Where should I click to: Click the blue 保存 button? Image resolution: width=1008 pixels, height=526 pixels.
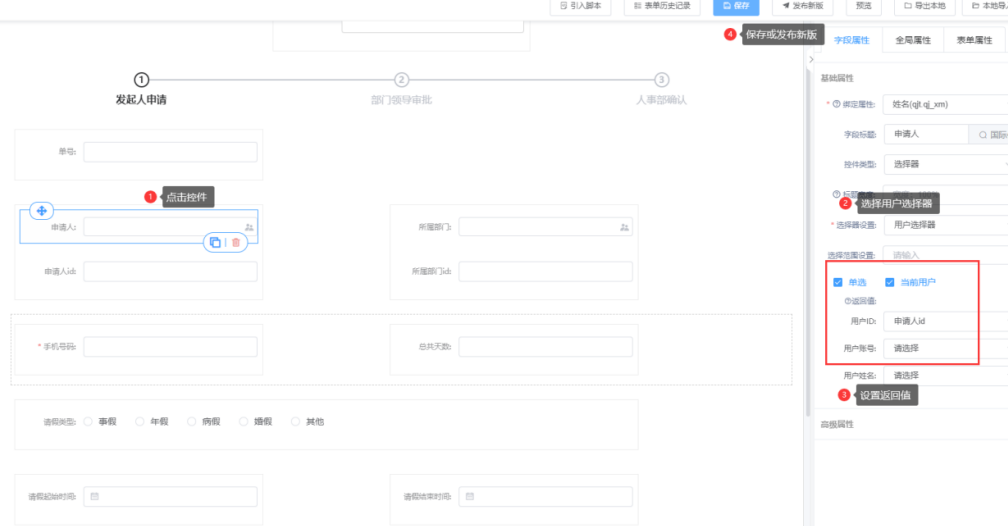736,6
